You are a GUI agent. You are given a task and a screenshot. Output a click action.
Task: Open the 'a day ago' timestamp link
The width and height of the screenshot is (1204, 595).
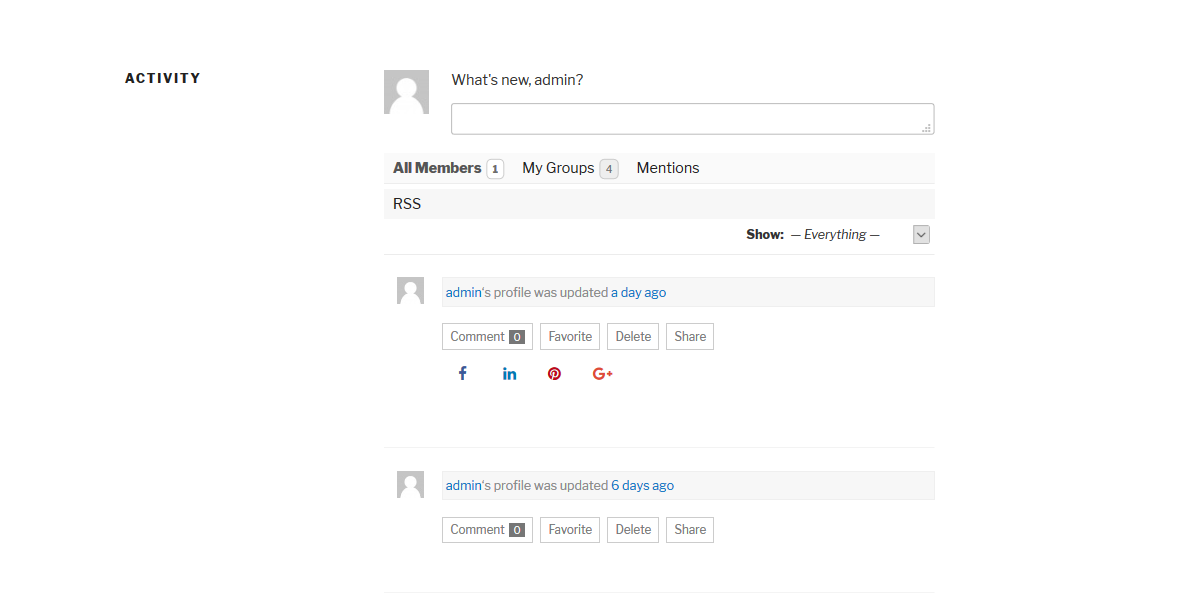point(638,293)
